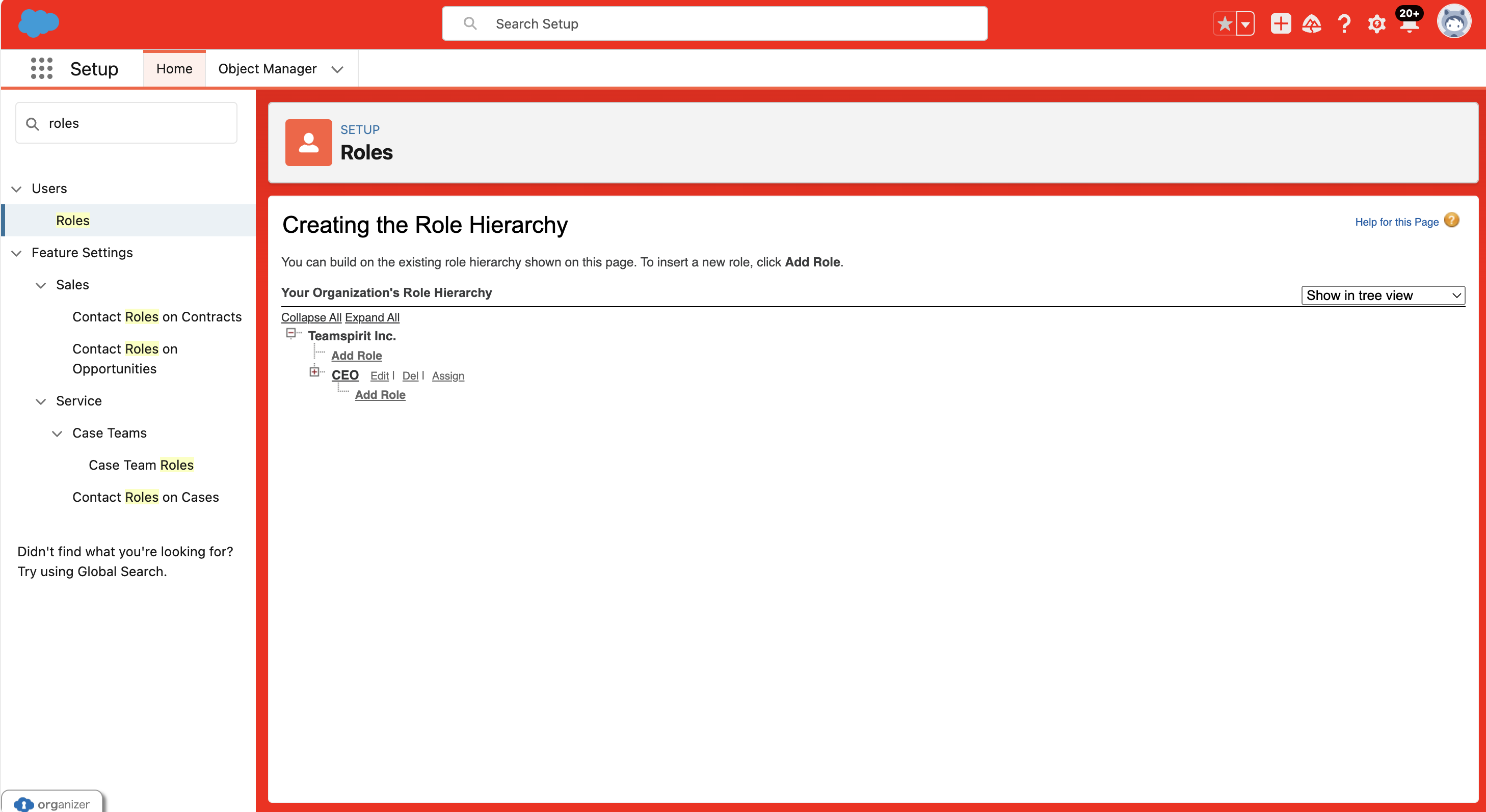Click the SETUP breadcrumb label

coord(360,130)
